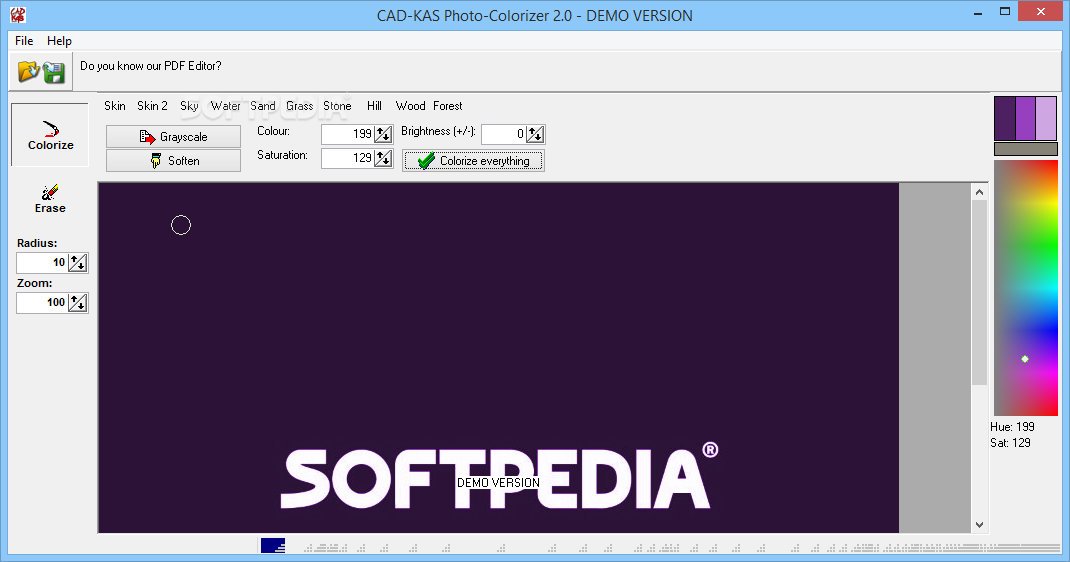The height and width of the screenshot is (562, 1070).
Task: Click the gray bar below the swatches
Action: (x=1026, y=149)
